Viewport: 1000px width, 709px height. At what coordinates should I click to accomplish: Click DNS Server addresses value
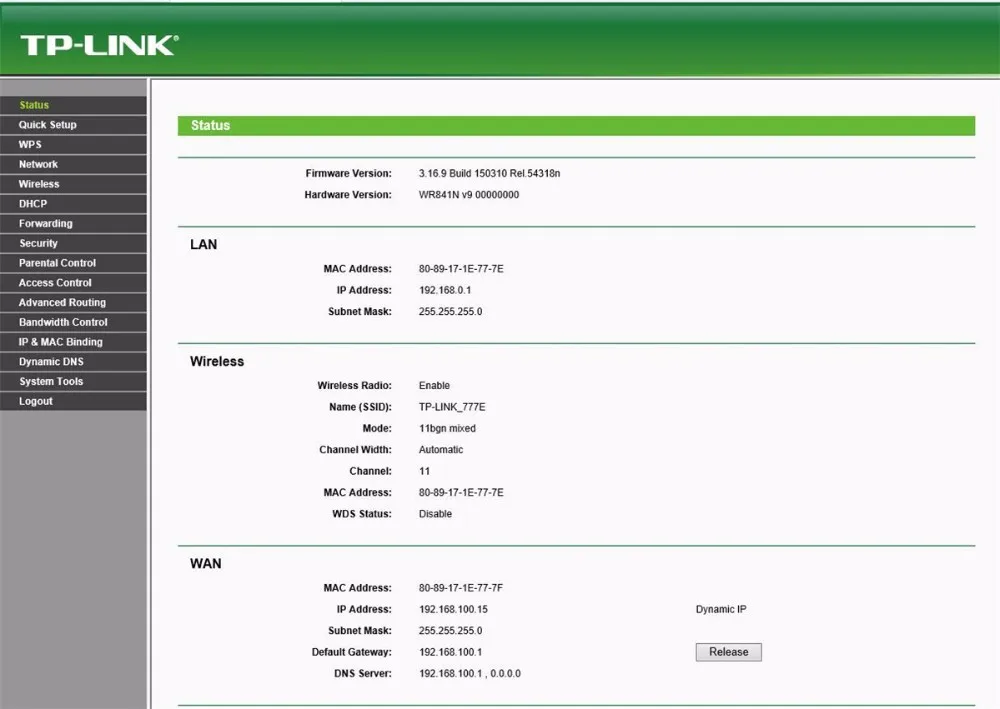coord(470,674)
